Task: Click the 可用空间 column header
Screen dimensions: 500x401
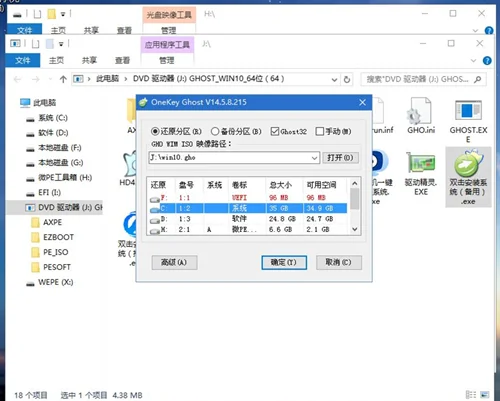Action: (324, 185)
